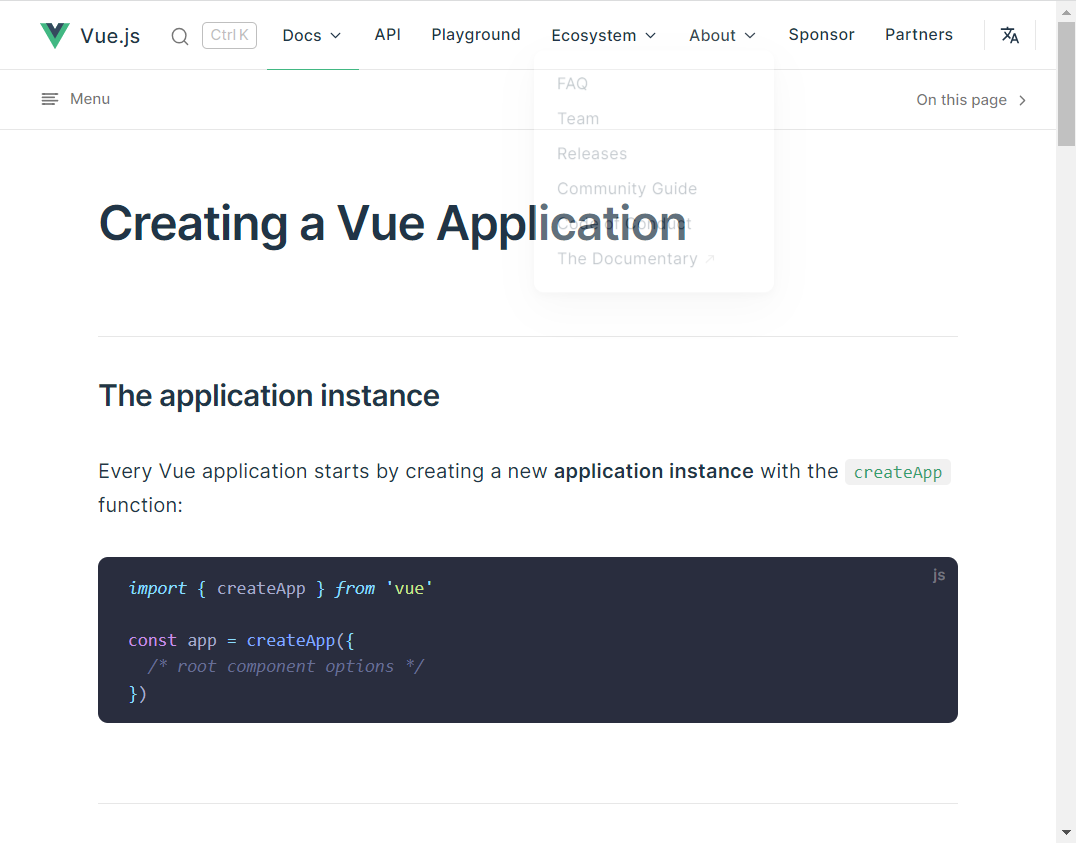Select Team in the About menu

(578, 119)
